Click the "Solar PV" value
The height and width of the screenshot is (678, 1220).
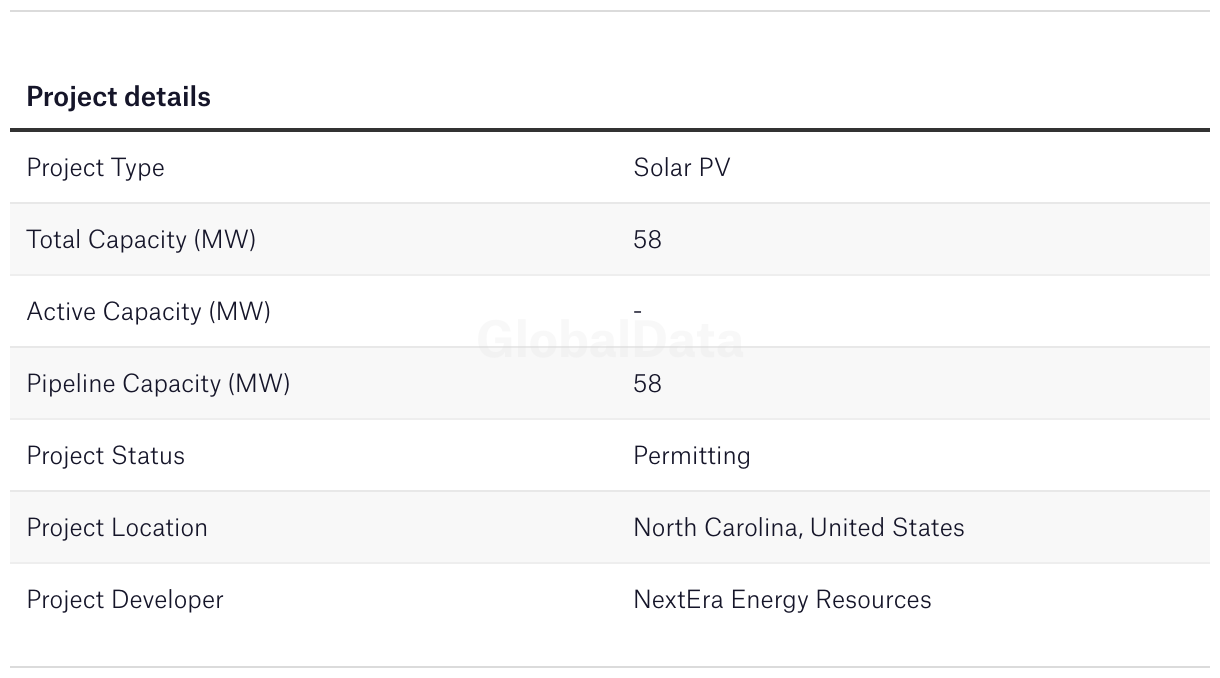pos(681,168)
